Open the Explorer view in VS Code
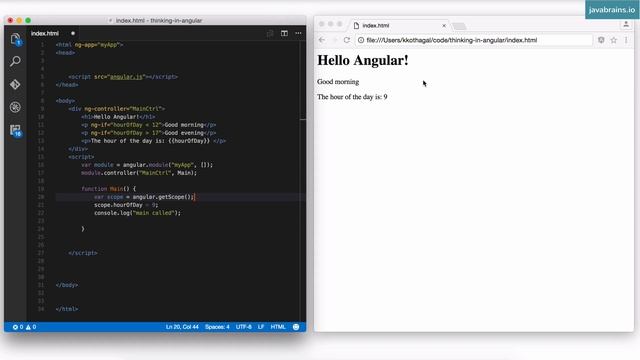Image resolution: width=640 pixels, height=360 pixels. click(x=16, y=39)
